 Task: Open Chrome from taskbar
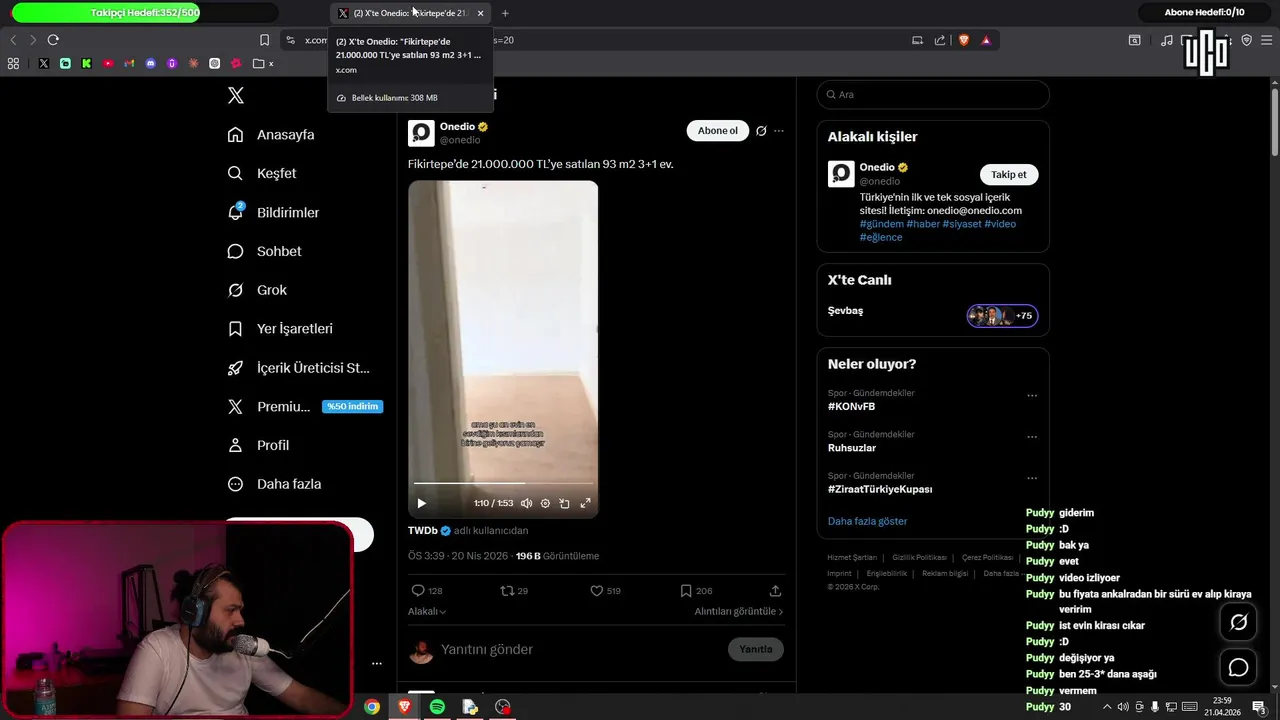pyautogui.click(x=372, y=706)
